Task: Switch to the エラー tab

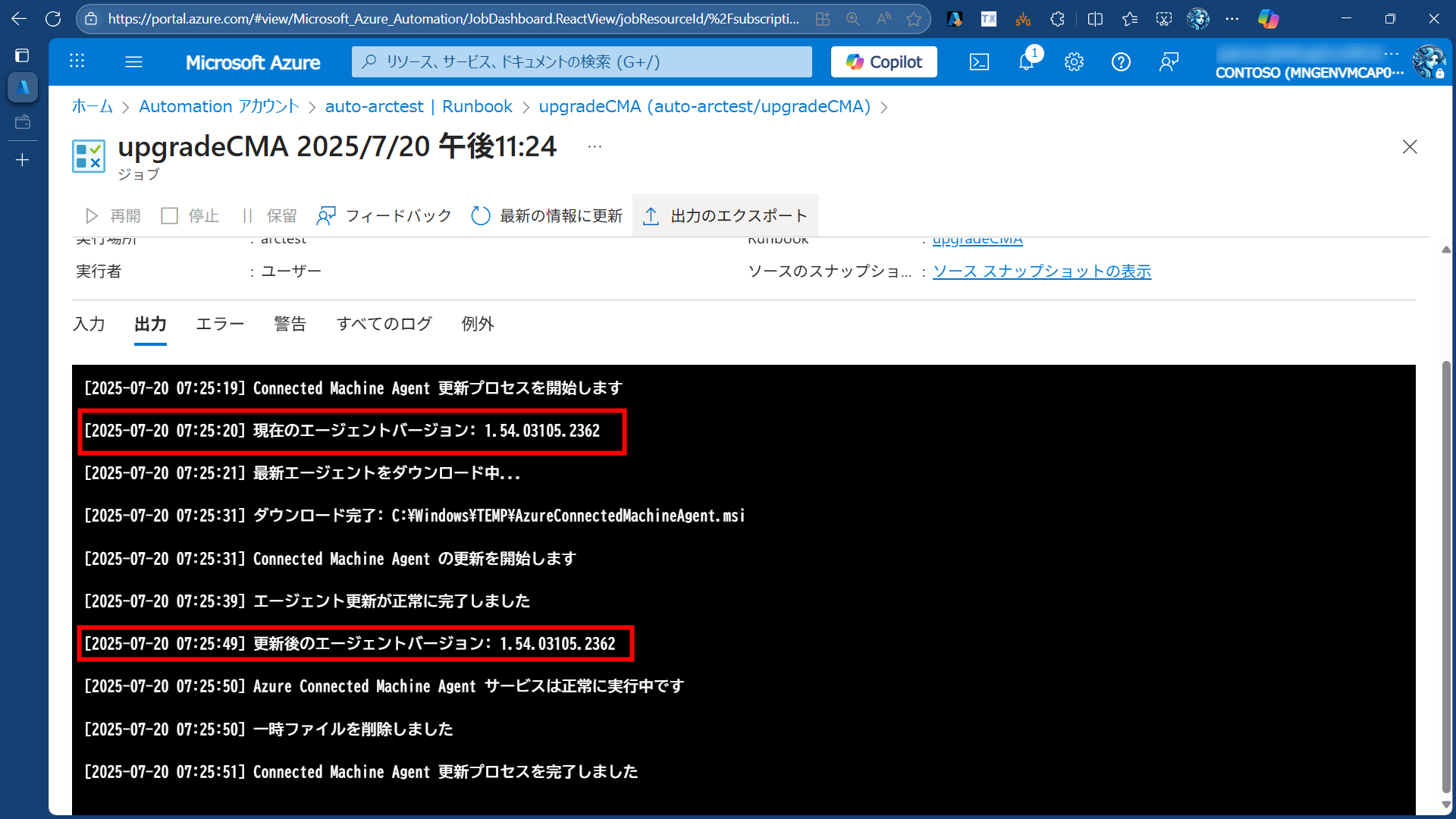Action: [220, 325]
